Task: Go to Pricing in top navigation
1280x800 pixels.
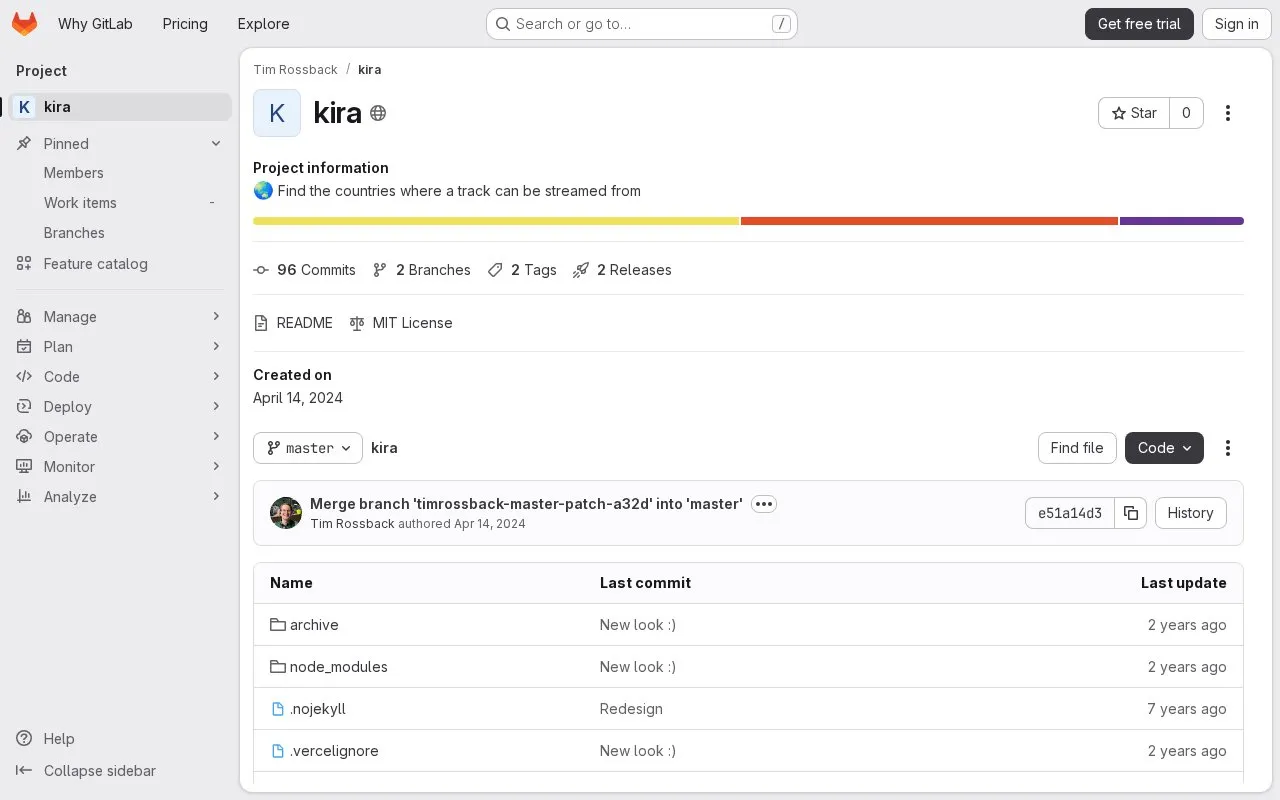Action: click(185, 24)
